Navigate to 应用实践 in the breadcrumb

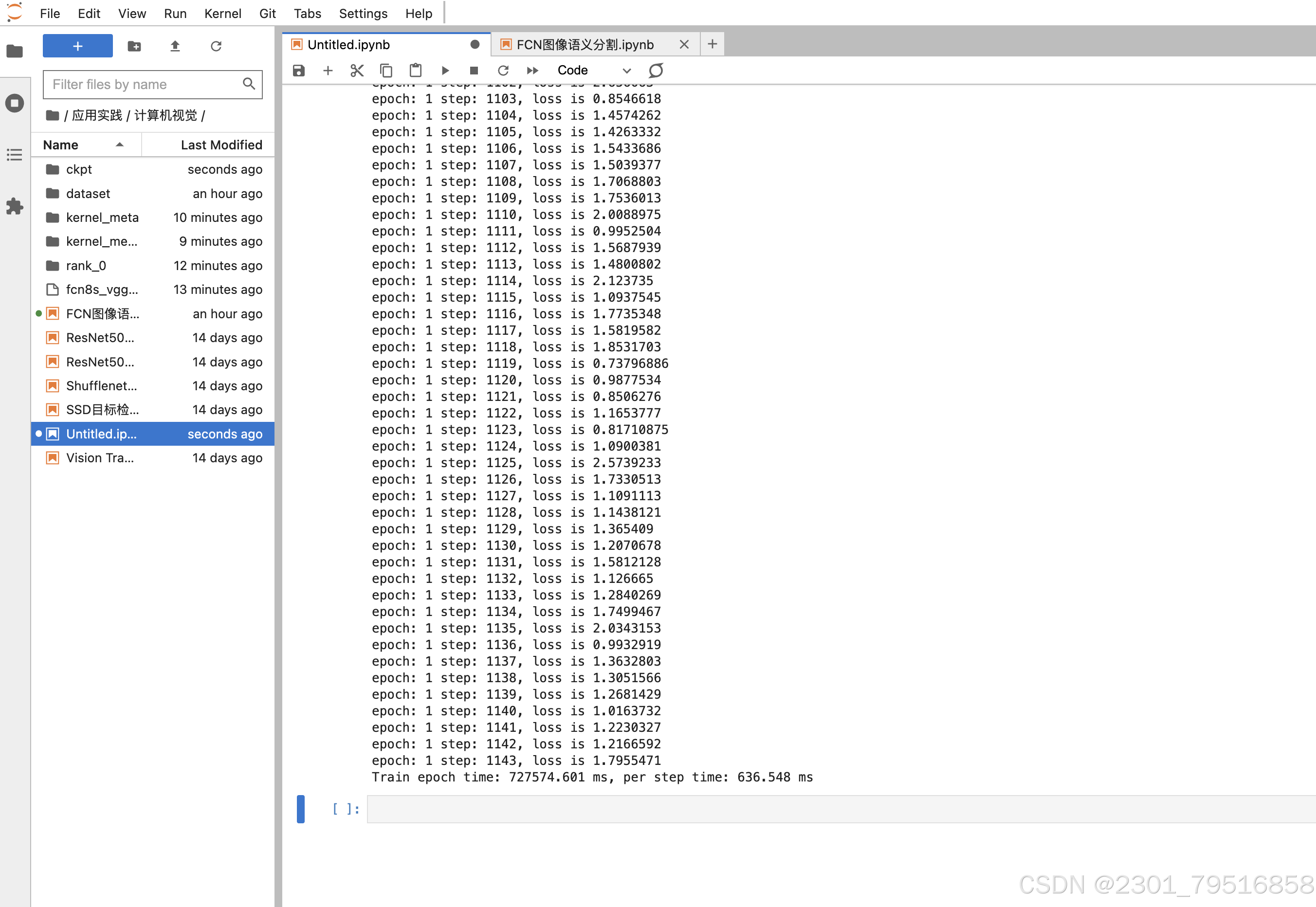tap(97, 115)
